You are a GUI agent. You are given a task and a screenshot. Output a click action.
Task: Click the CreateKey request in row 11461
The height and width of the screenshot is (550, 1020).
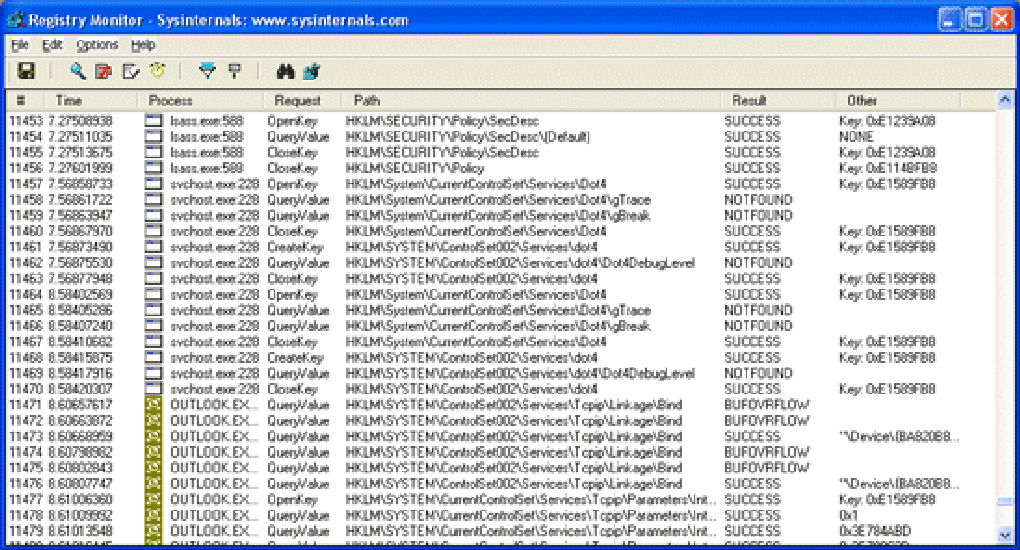(x=295, y=247)
